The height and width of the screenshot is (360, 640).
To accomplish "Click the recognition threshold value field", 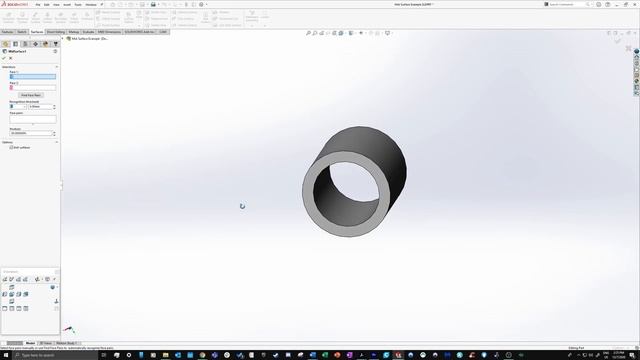I will 40,107.
